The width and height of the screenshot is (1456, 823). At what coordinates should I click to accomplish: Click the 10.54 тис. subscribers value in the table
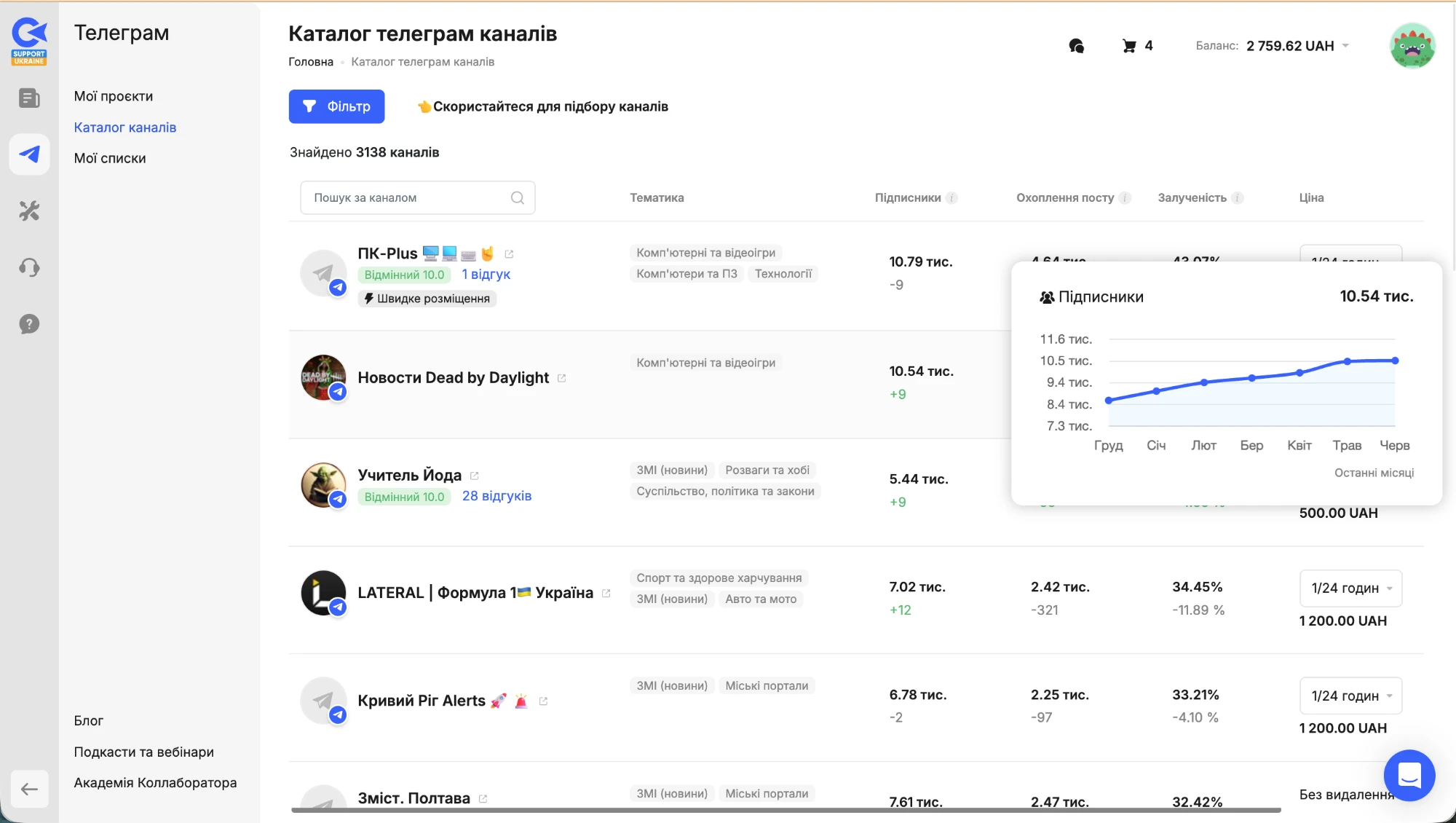coord(921,371)
